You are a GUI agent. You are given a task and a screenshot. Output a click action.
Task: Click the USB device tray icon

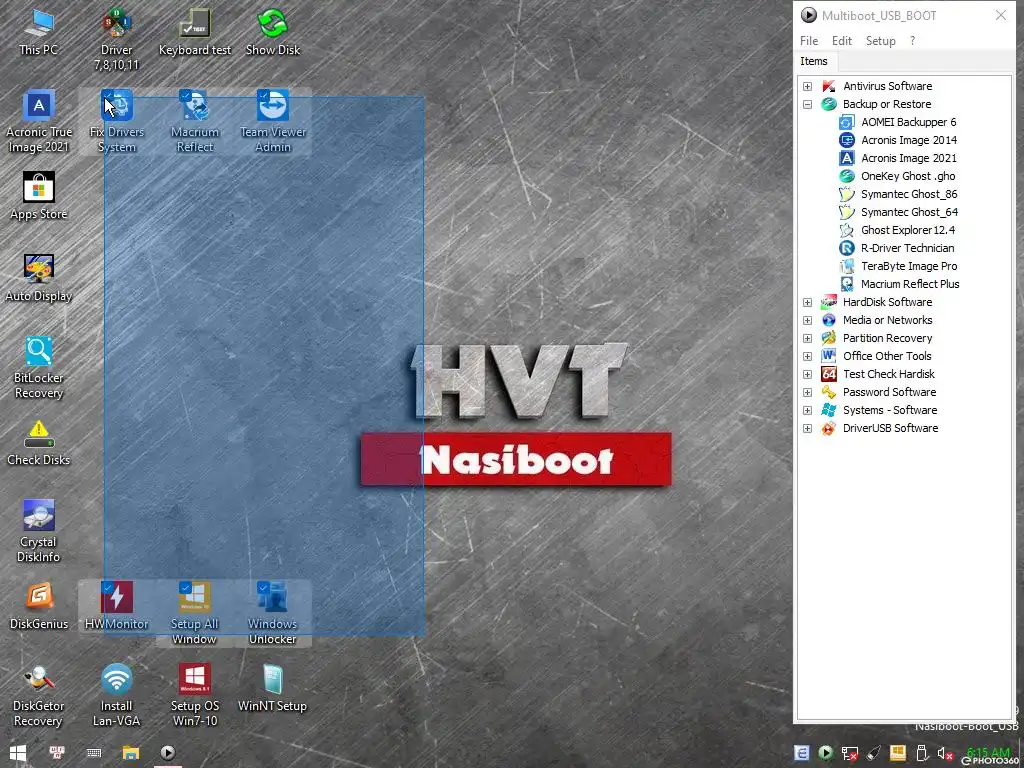click(921, 754)
